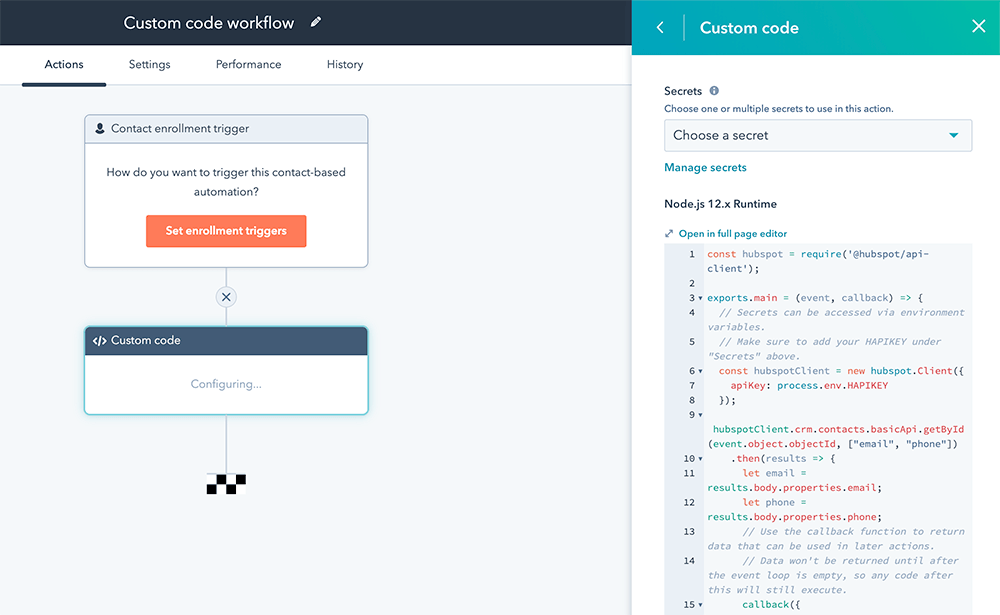This screenshot has width=1000, height=615.
Task: Click the Secrets section label
Action: tap(682, 91)
